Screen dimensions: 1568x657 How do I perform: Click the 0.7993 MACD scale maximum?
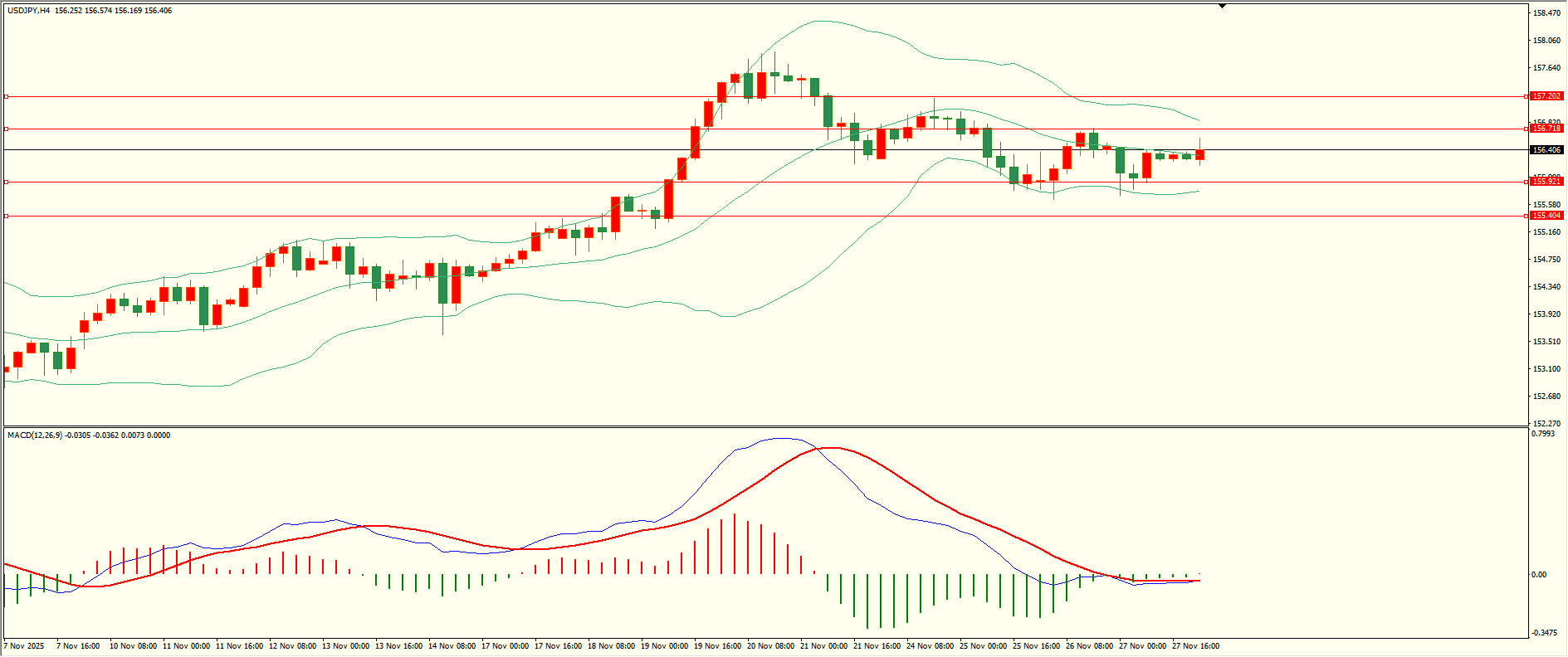click(x=1543, y=434)
